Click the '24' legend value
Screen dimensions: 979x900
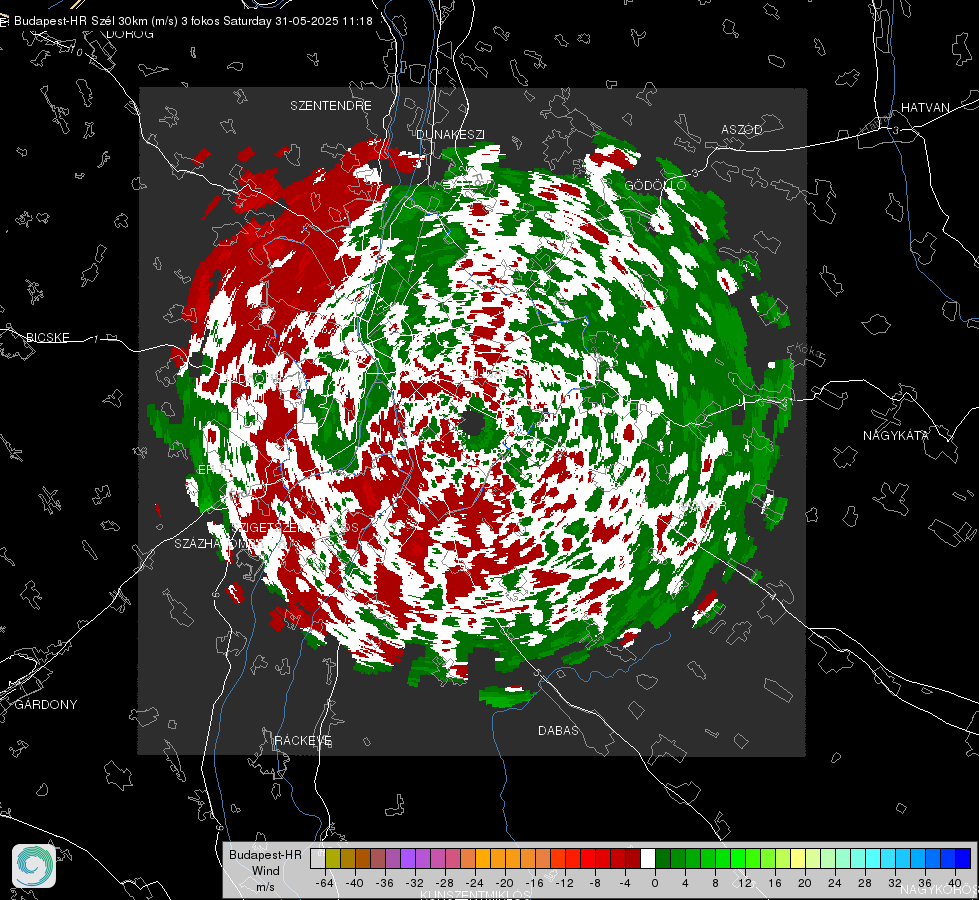835,883
